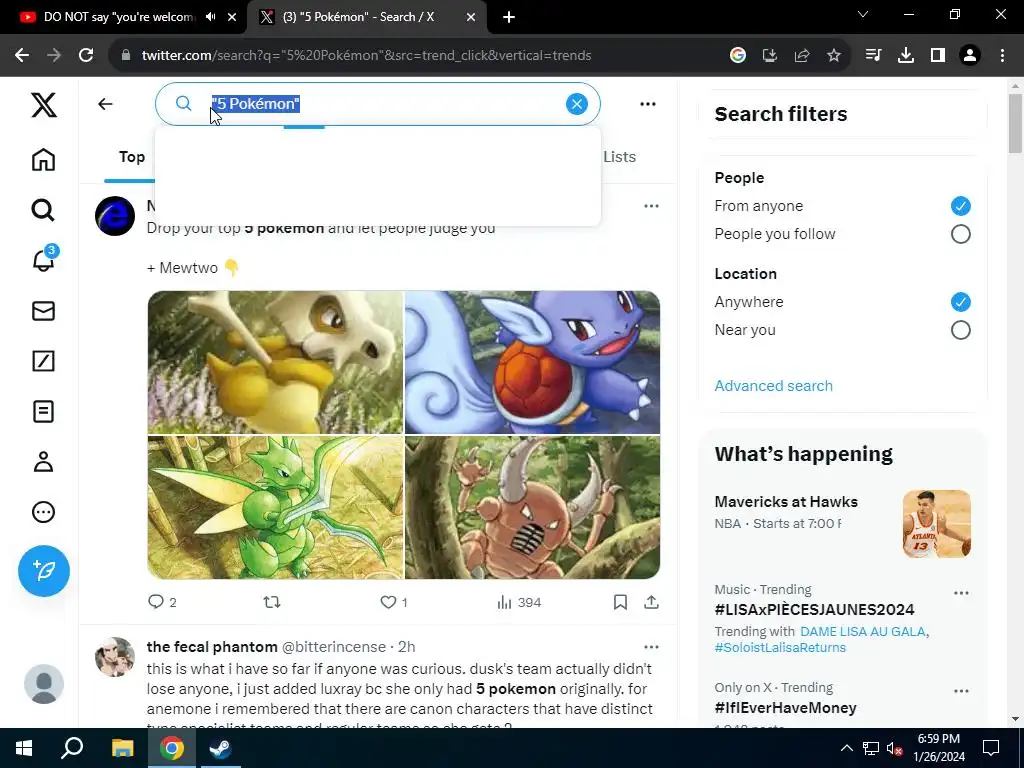Repost the top 5 pokemon post
The height and width of the screenshot is (768, 1024).
pos(272,602)
